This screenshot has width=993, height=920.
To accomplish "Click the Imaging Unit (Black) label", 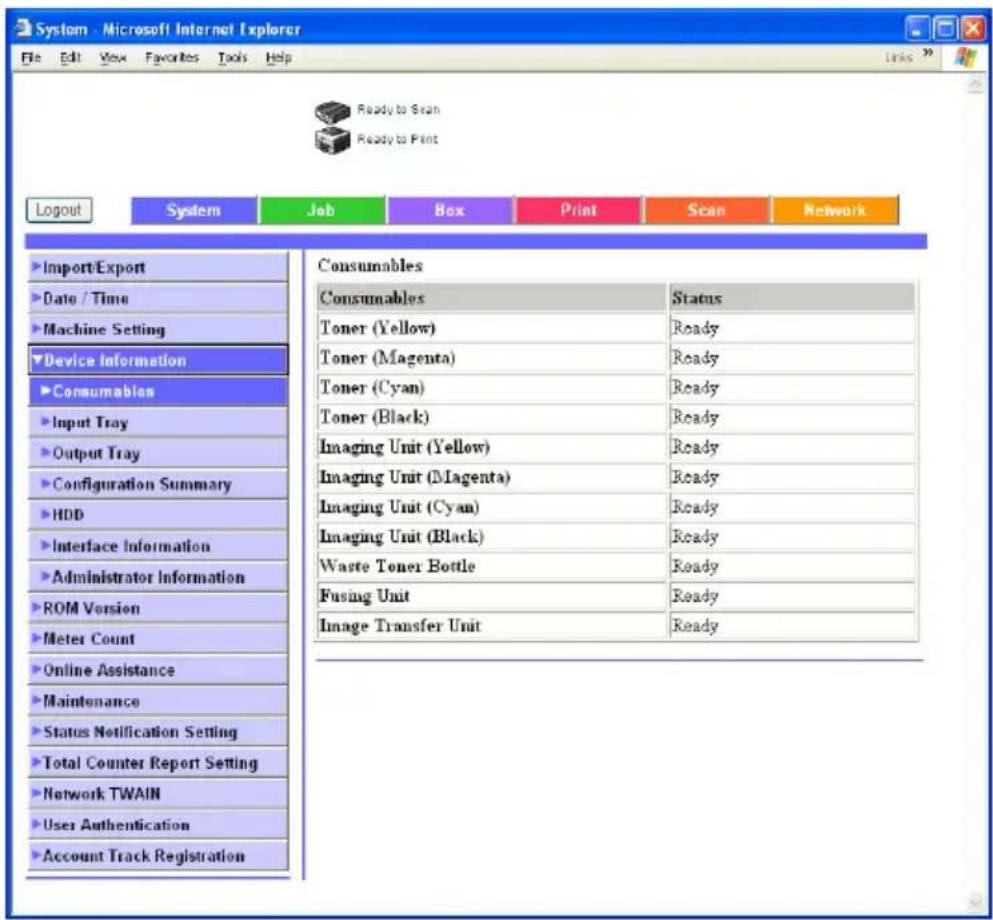I will click(402, 536).
